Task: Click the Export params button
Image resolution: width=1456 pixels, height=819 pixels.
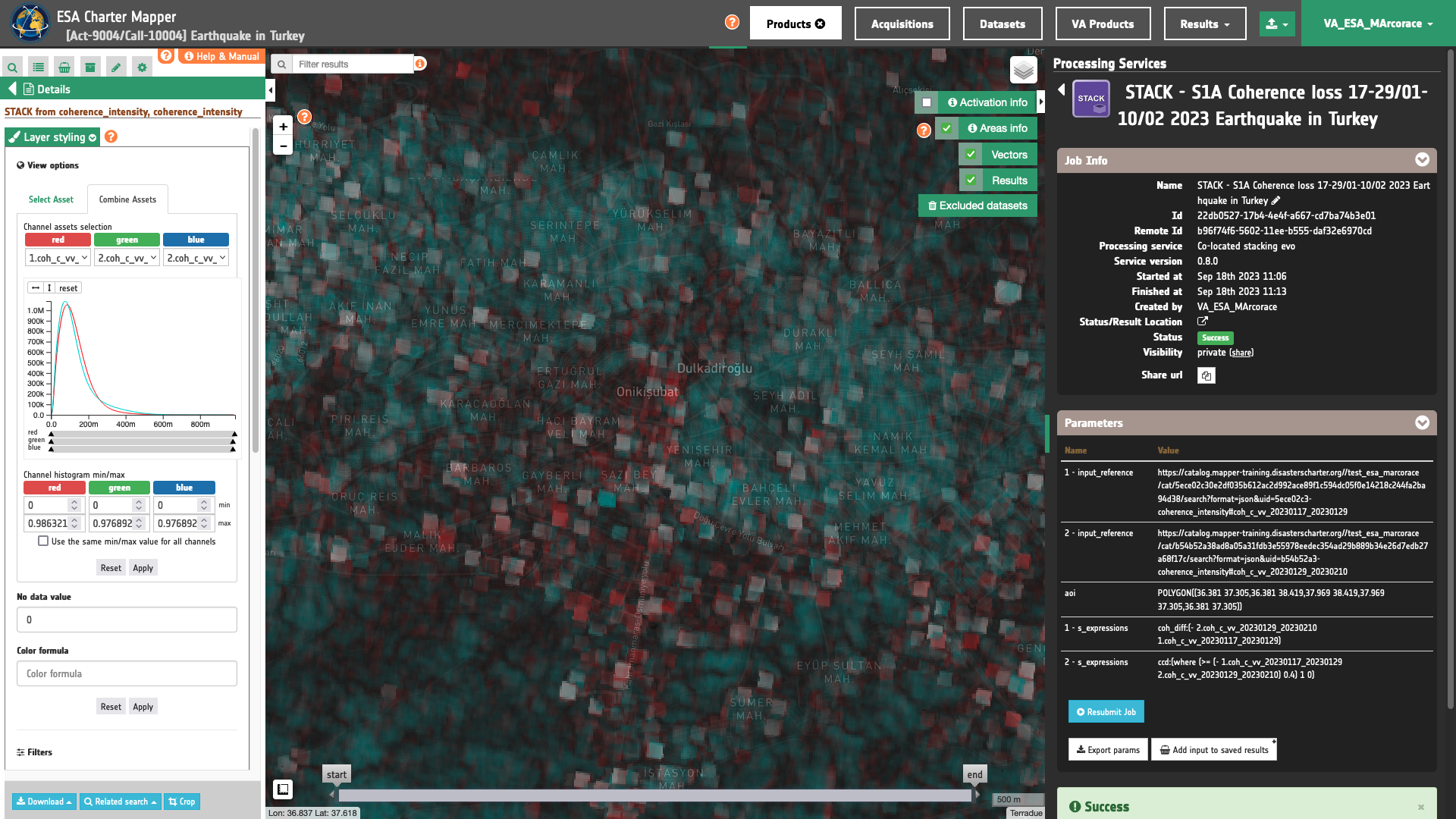Action: 1108,749
